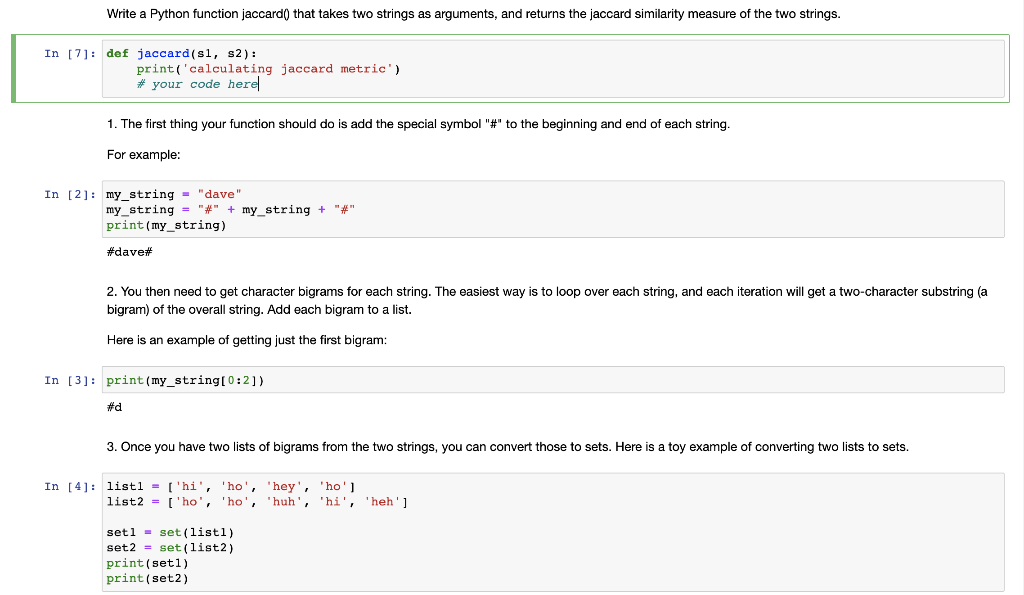Click the '#d' output text
The width and height of the screenshot is (1024, 595).
click(x=114, y=407)
